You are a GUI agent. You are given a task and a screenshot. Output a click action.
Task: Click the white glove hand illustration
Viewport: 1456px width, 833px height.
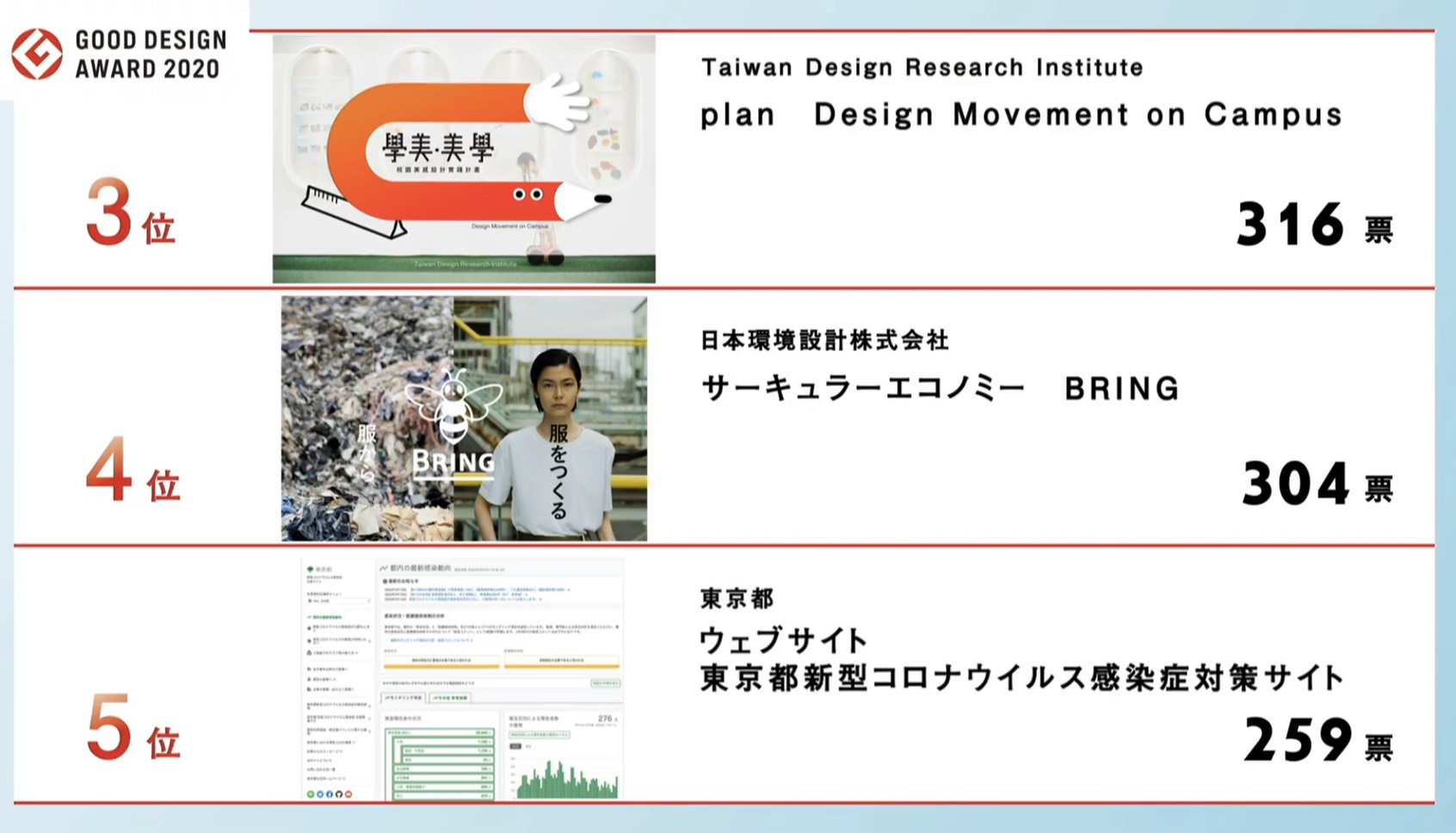point(557,102)
